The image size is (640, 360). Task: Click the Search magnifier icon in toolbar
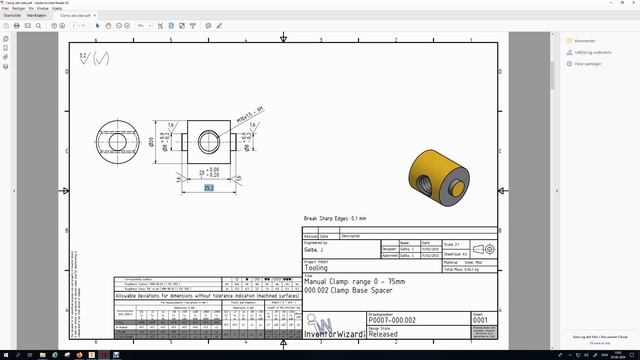click(x=38, y=26)
